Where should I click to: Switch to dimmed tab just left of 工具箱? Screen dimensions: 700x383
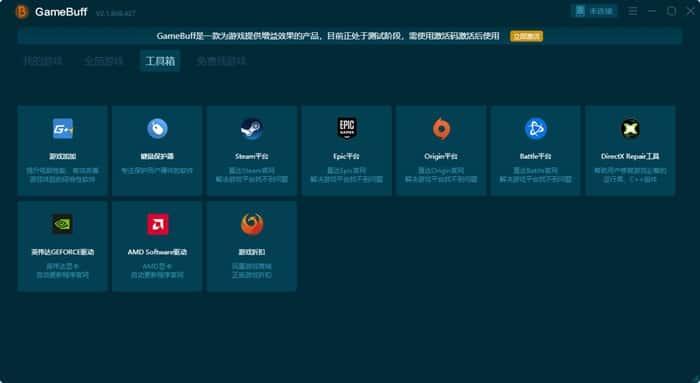tap(104, 61)
